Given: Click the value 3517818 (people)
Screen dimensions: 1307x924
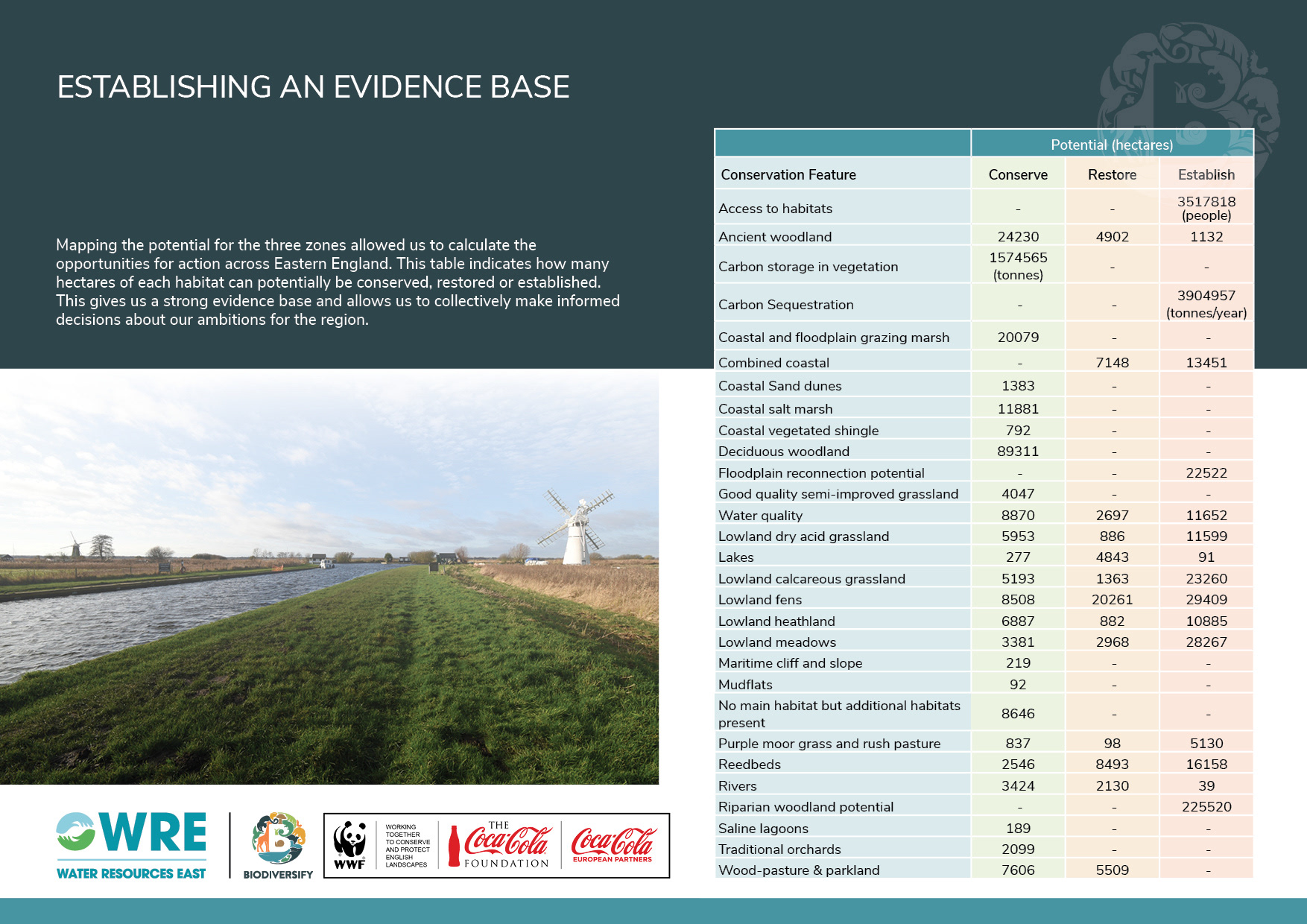Looking at the screenshot, I should coord(1206,208).
